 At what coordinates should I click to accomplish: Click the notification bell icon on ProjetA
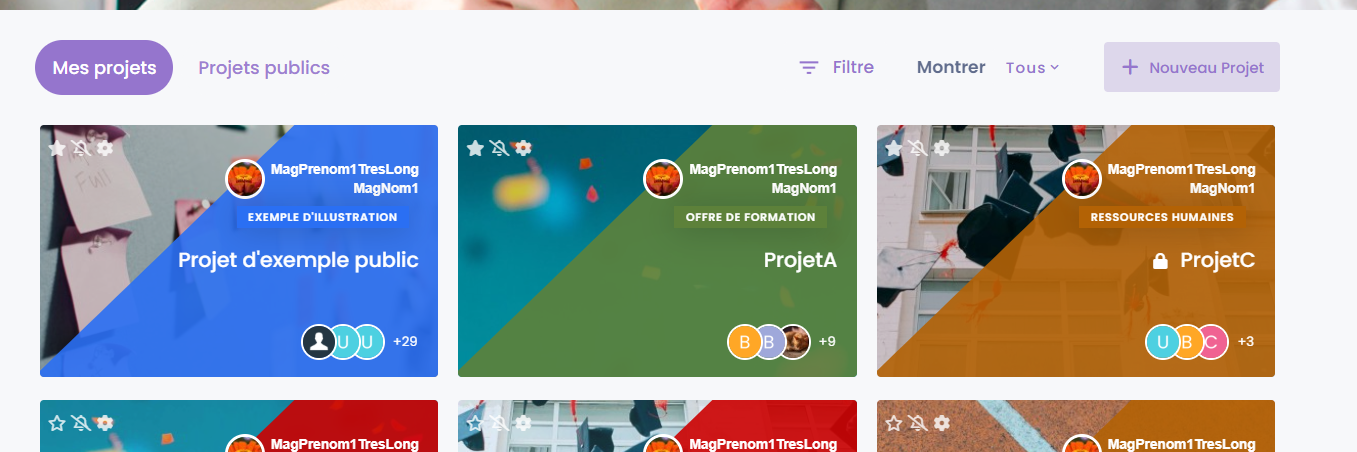pyautogui.click(x=499, y=148)
